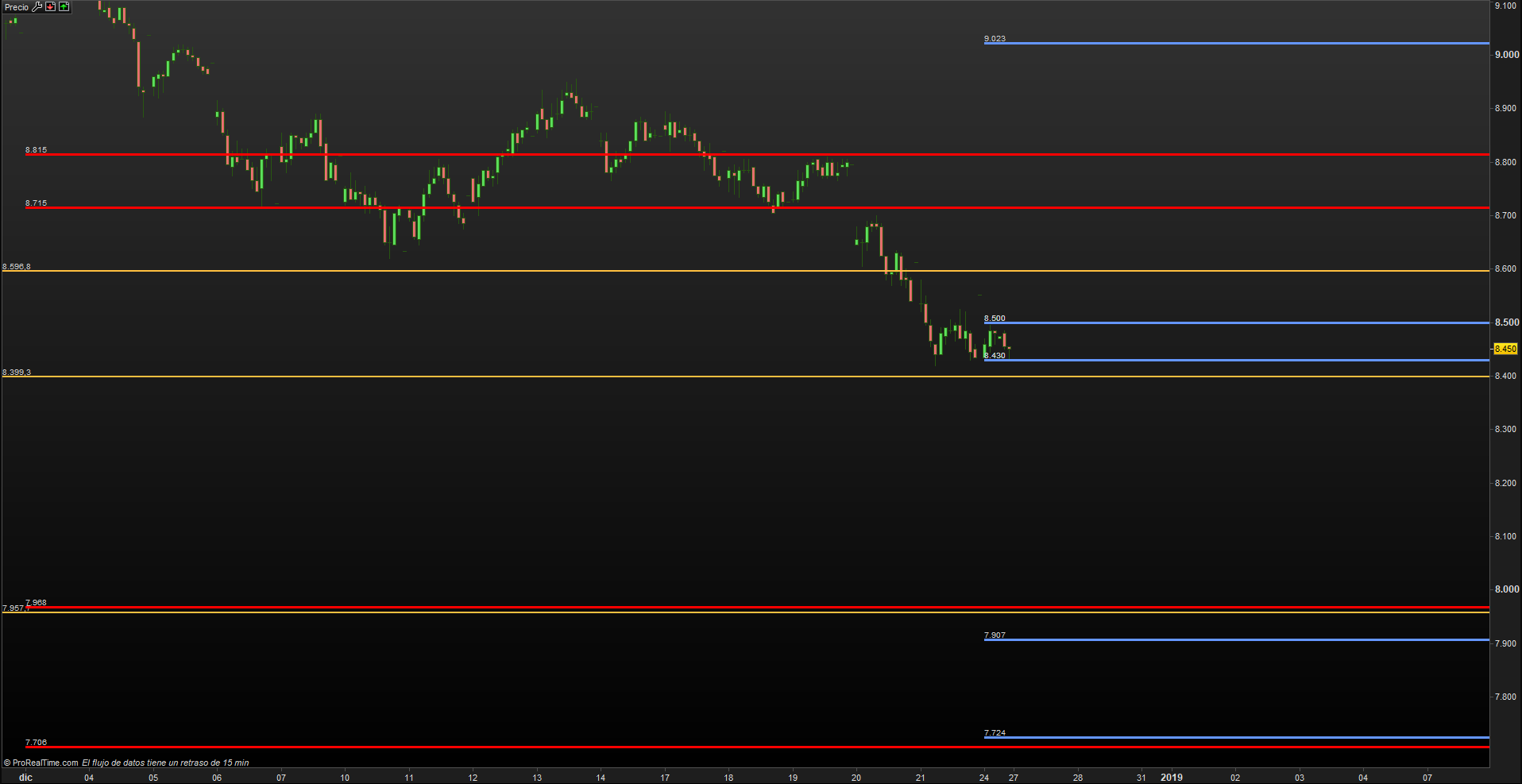Click the green up-arrow document icon

point(64,7)
